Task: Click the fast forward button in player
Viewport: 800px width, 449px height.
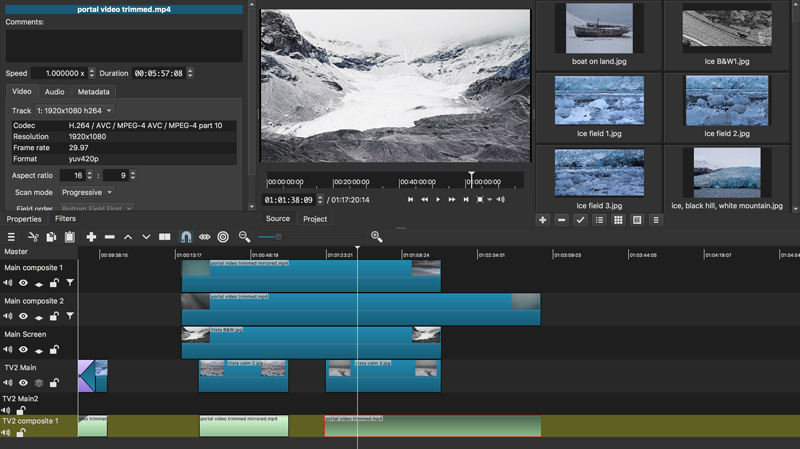Action: coord(452,199)
